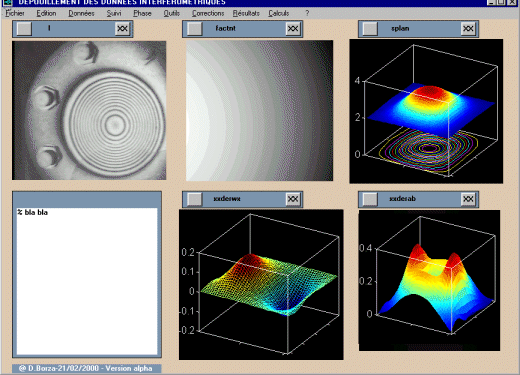This screenshot has width=520, height=375.
Task: Expand the Corrections menu
Action: [208, 13]
